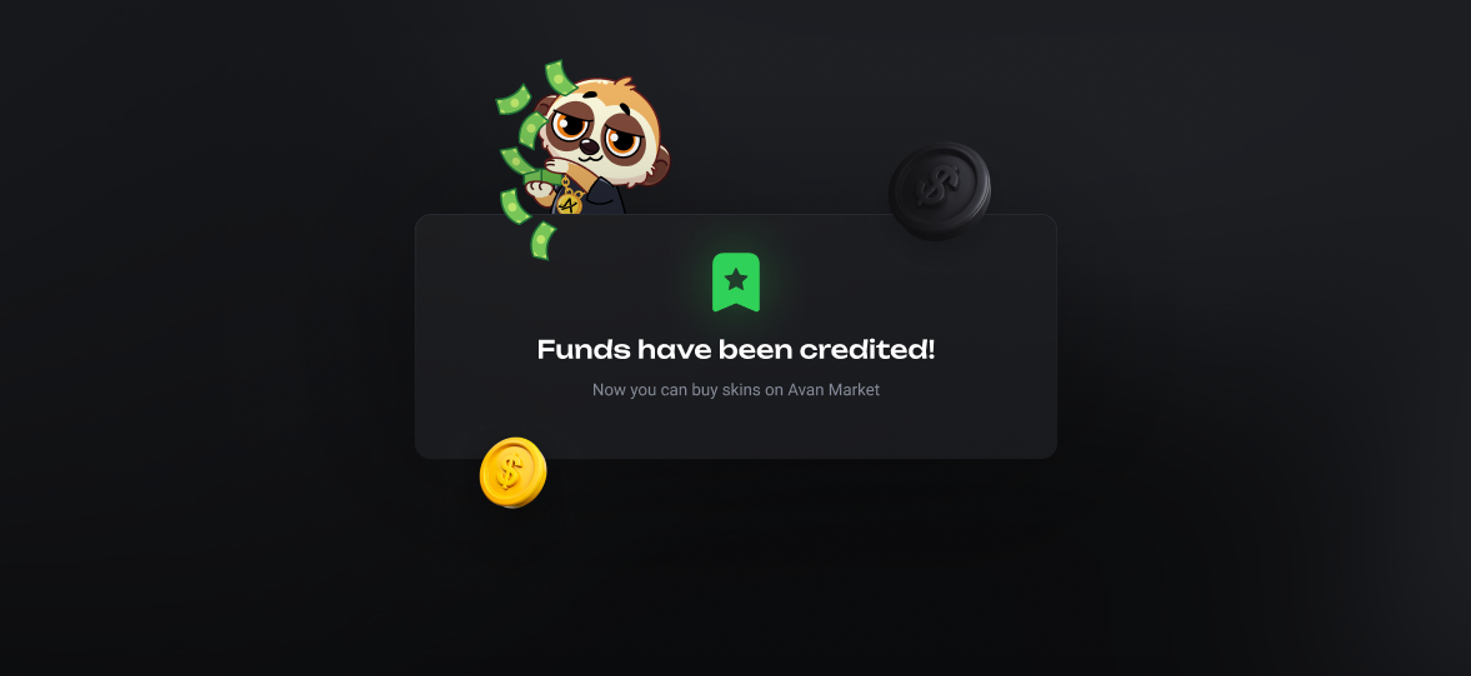Click the mascot's right orange eye
This screenshot has width=1471, height=676.
623,142
